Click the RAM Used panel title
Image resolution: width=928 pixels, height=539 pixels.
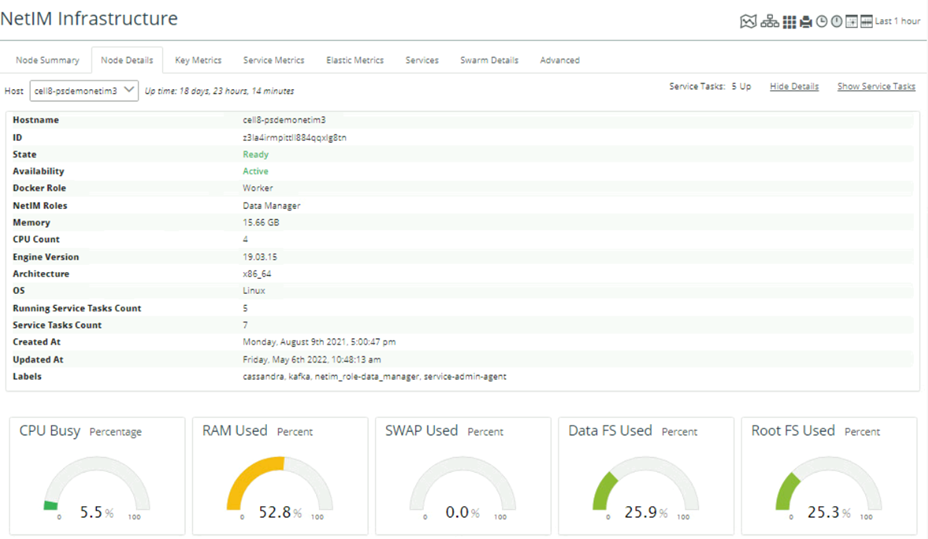point(235,431)
